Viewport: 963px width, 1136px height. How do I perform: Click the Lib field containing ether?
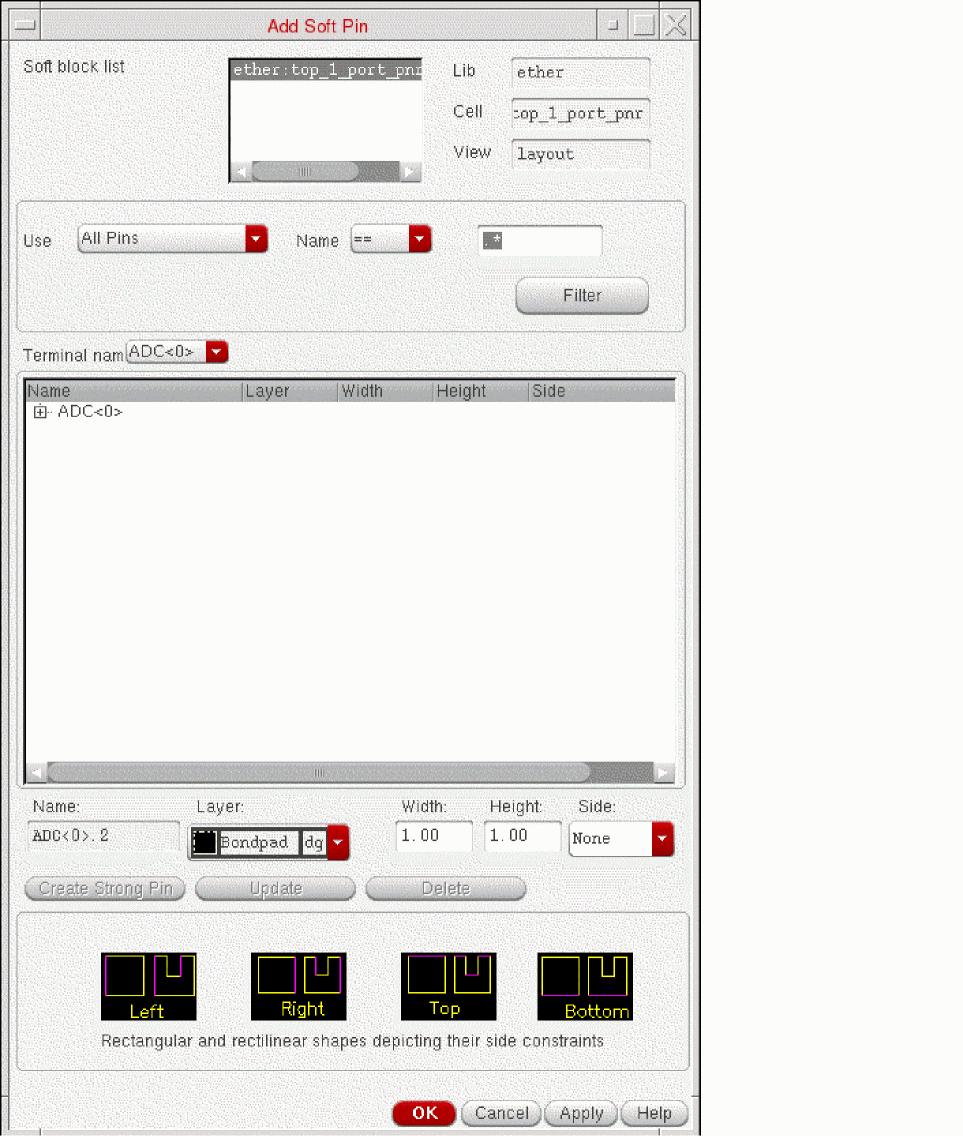pyautogui.click(x=580, y=72)
